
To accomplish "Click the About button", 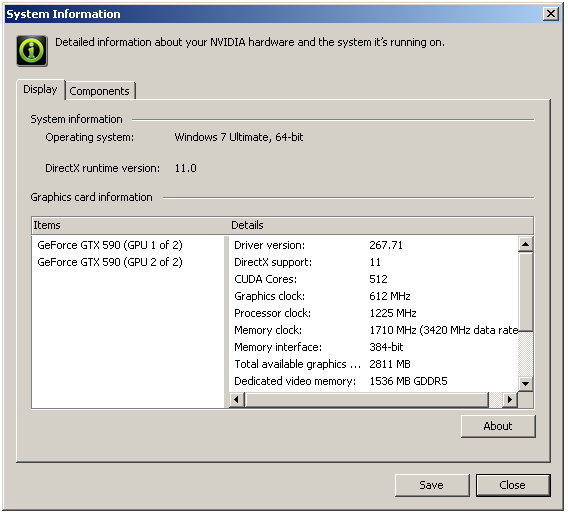I will pyautogui.click(x=498, y=426).
